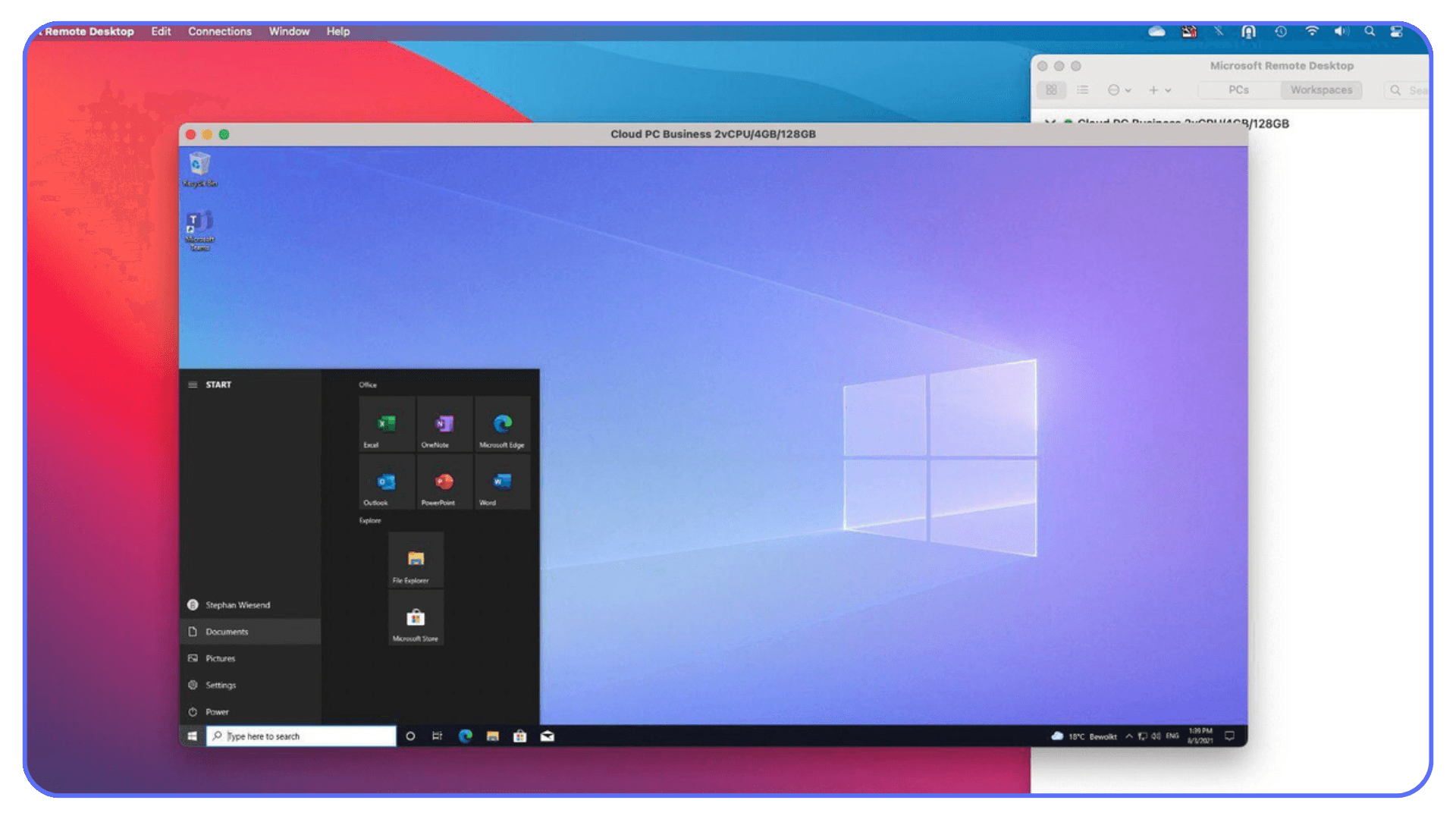Switch to grid view in Remote Desktop
The height and width of the screenshot is (819, 1456).
click(1051, 90)
